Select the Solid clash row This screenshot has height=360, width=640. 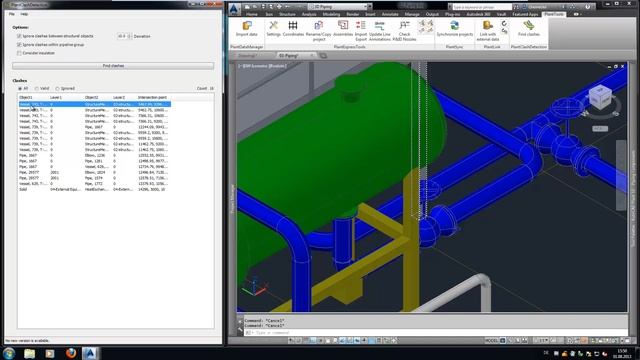pos(95,189)
